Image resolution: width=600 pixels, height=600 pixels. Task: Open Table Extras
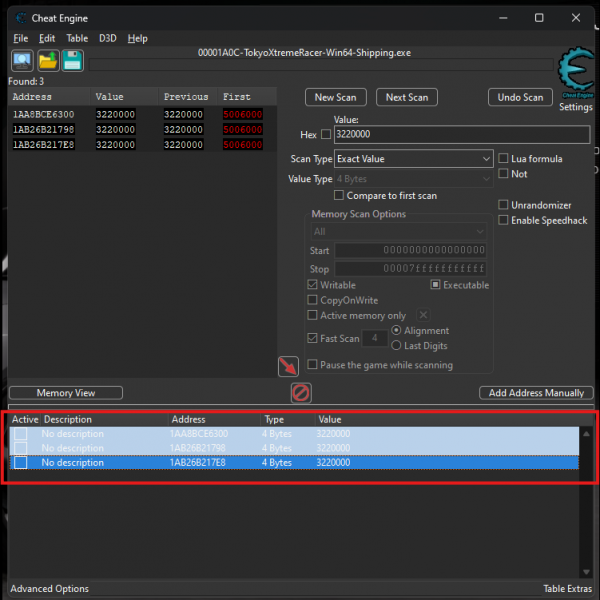(x=567, y=589)
